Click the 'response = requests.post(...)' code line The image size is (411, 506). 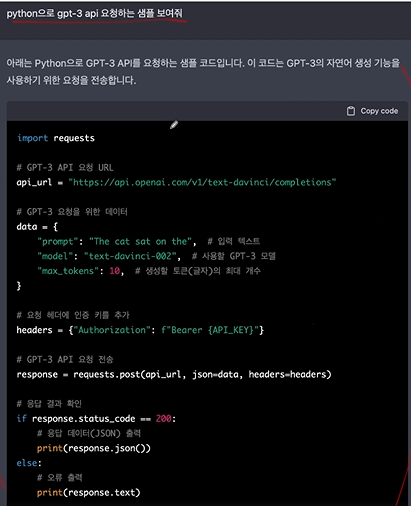tap(174, 374)
